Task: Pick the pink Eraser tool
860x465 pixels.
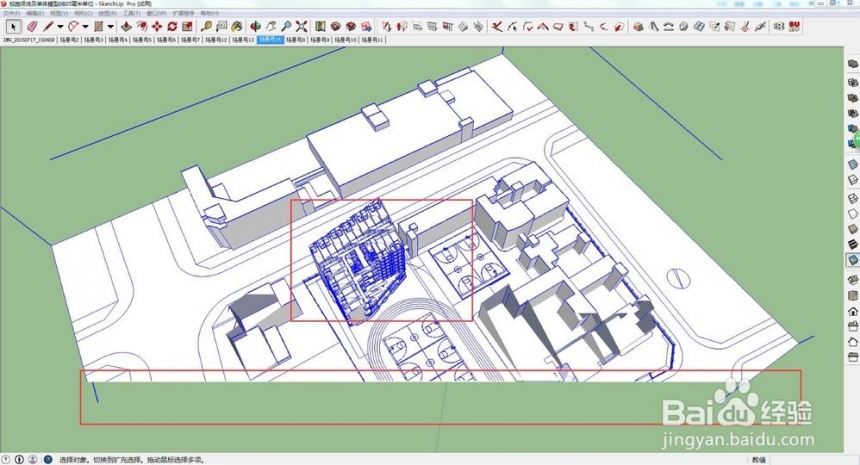Action: (x=32, y=26)
